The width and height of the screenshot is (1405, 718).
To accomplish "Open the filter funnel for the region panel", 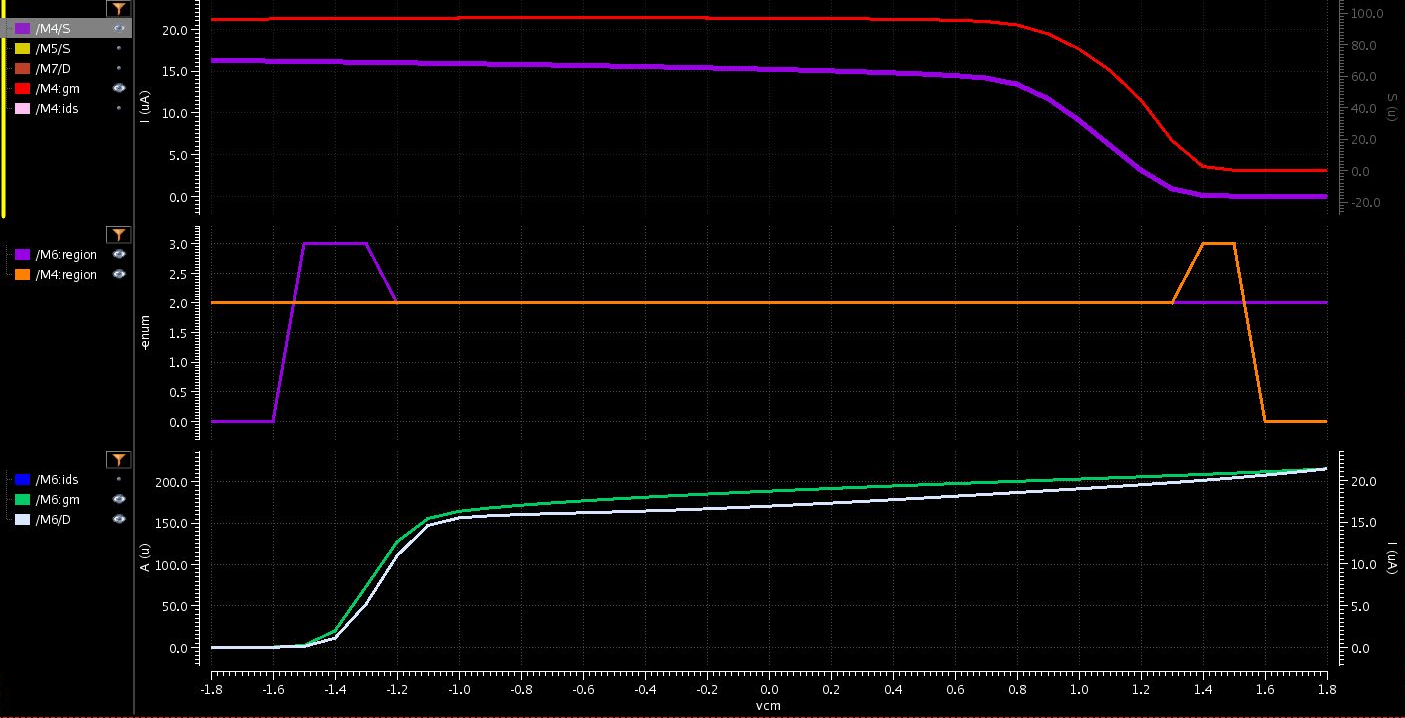I will click(x=119, y=234).
